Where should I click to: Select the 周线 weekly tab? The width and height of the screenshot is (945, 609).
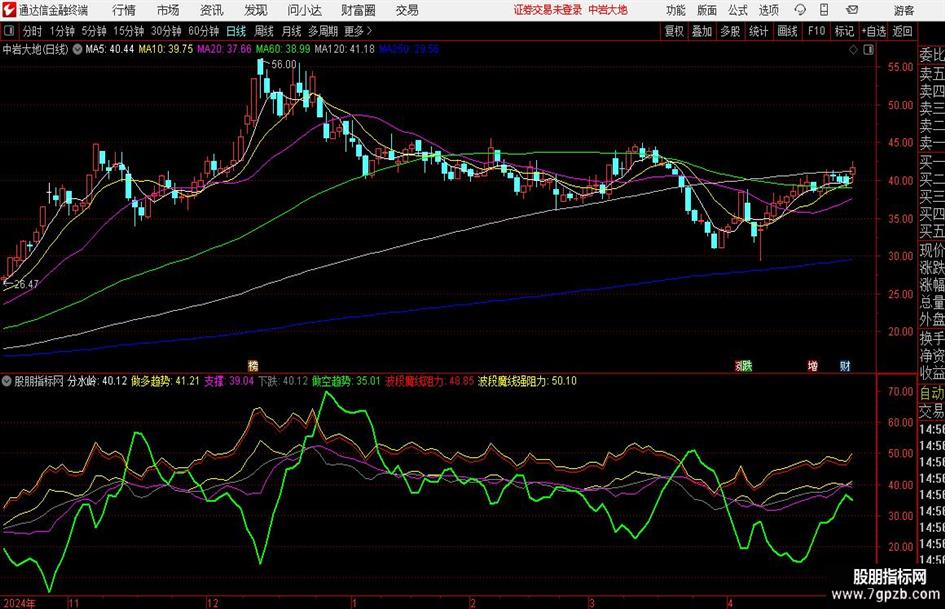[x=264, y=31]
